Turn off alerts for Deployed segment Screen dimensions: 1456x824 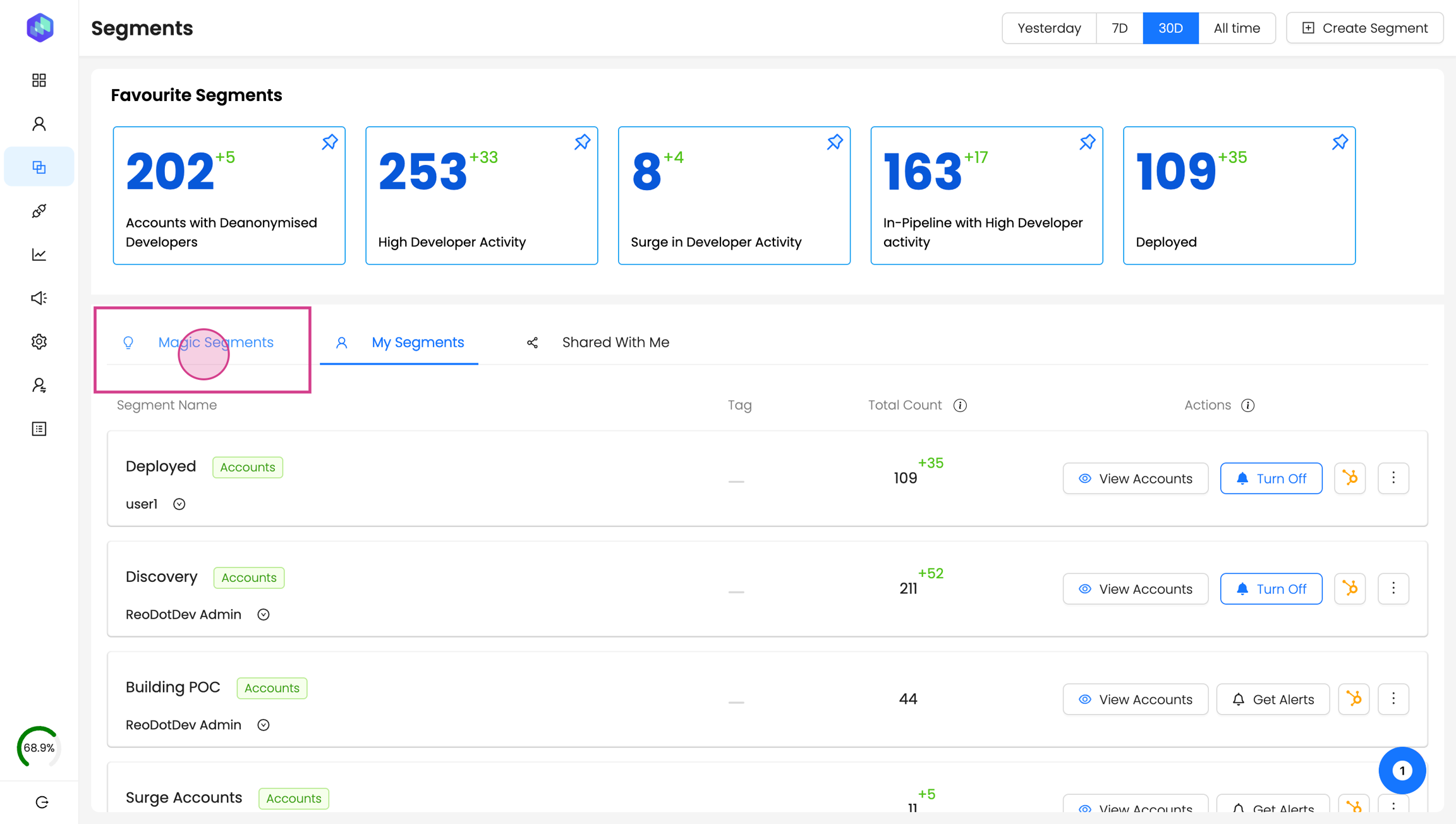click(1271, 478)
